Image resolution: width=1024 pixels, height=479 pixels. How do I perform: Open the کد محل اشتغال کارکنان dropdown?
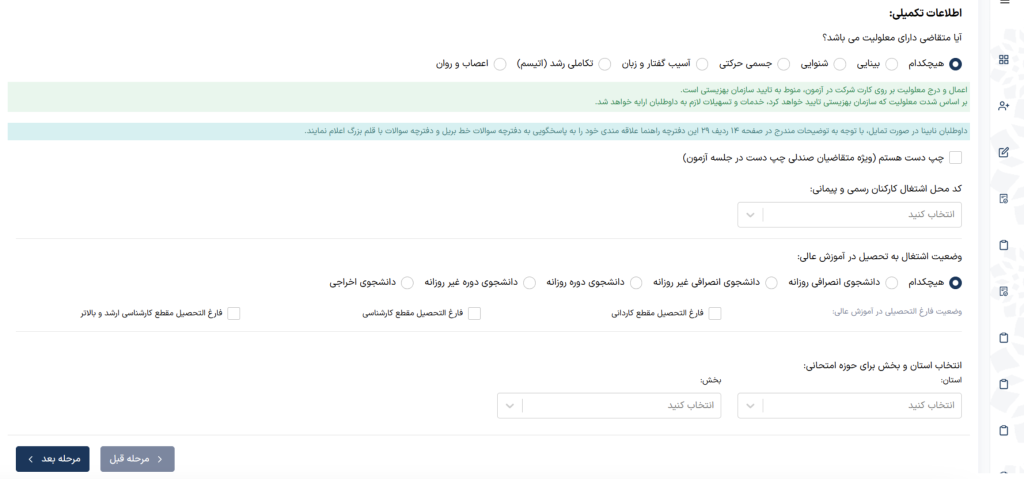[850, 215]
